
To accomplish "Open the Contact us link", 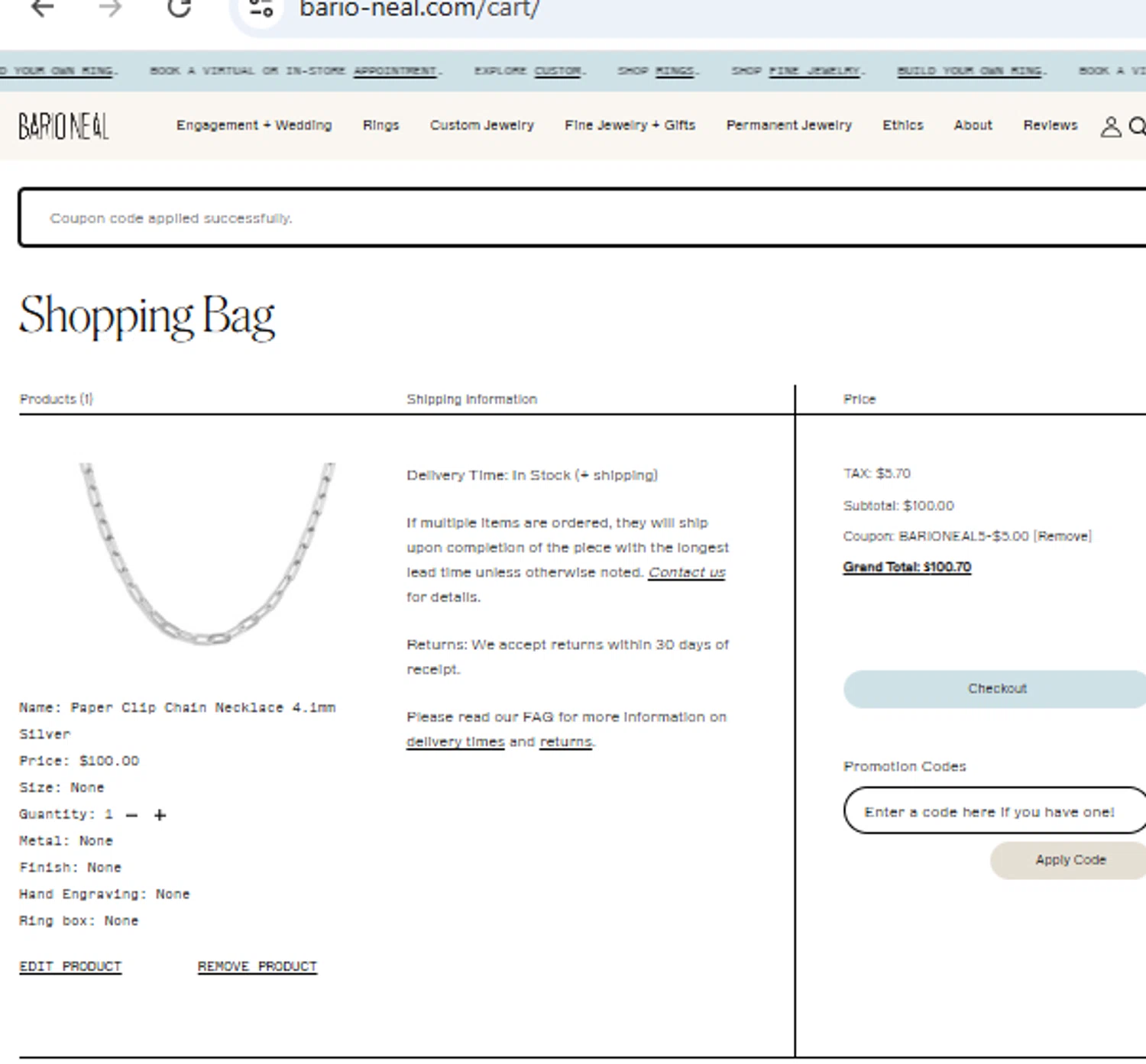I will (687, 572).
